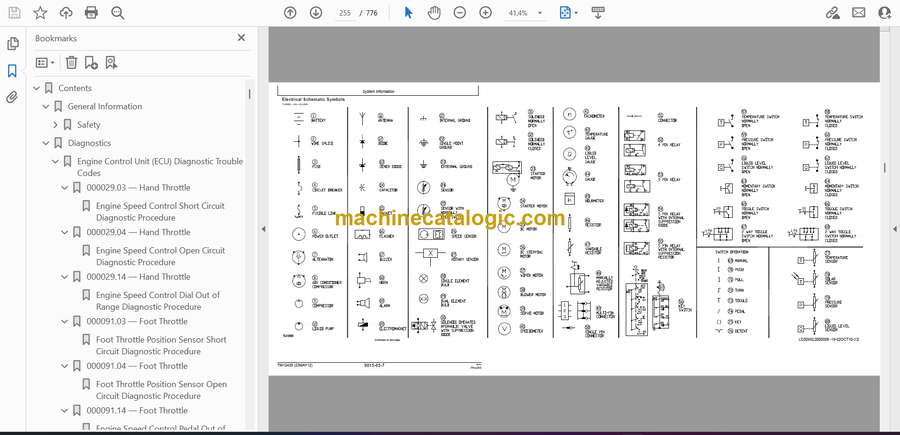900x435 pixels.
Task: Zoom out with the minus button
Action: coord(460,13)
